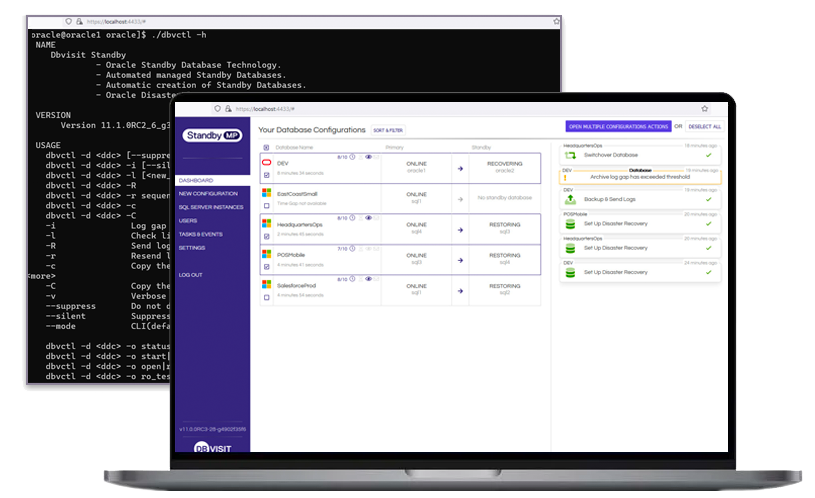Click the clock icon on POSMobile row

pyautogui.click(x=352, y=248)
